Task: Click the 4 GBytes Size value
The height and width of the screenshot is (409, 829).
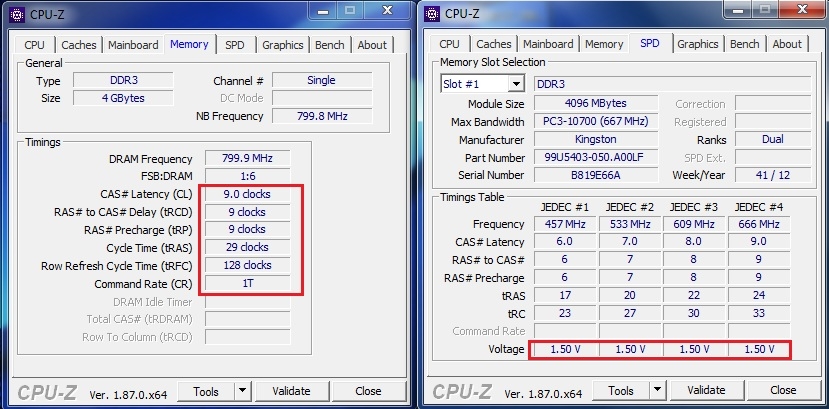Action: click(123, 98)
